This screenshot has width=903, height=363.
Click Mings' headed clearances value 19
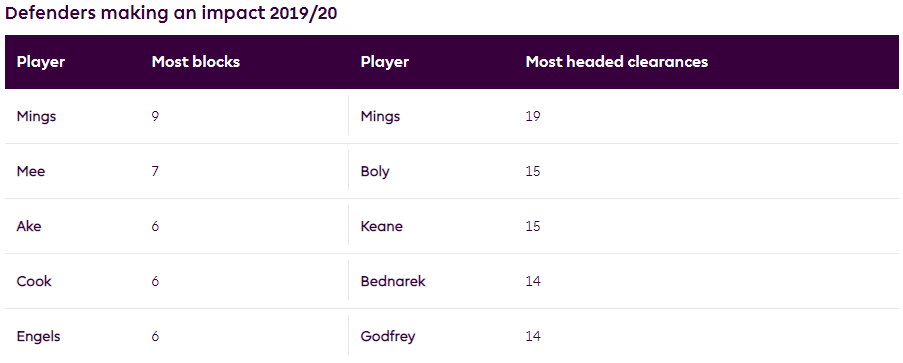coord(533,117)
